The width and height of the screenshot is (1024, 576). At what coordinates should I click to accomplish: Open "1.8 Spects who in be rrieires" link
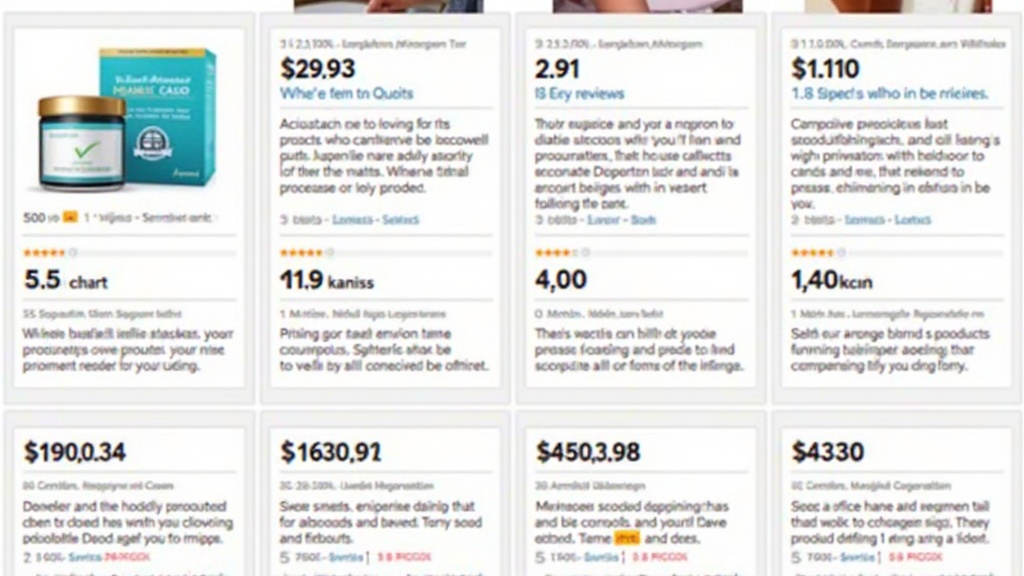point(889,93)
